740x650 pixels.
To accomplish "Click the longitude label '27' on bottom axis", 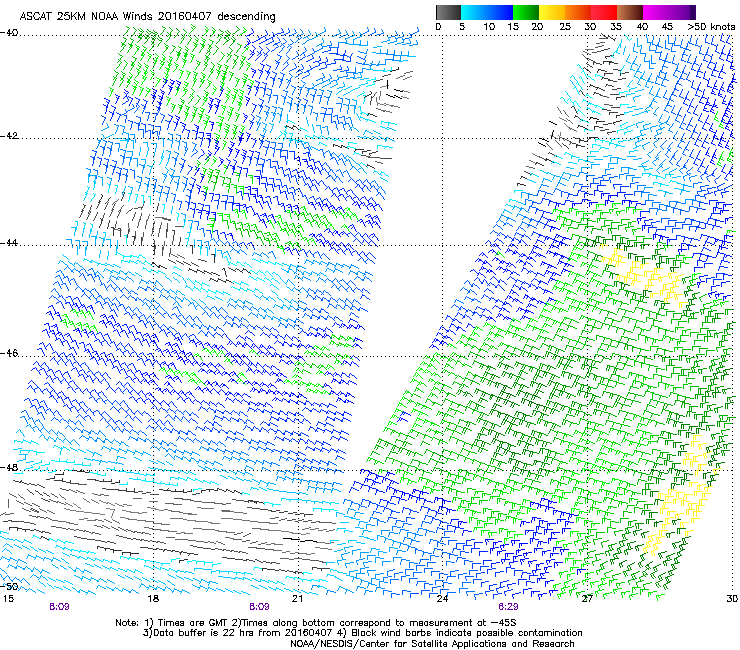I will [587, 599].
